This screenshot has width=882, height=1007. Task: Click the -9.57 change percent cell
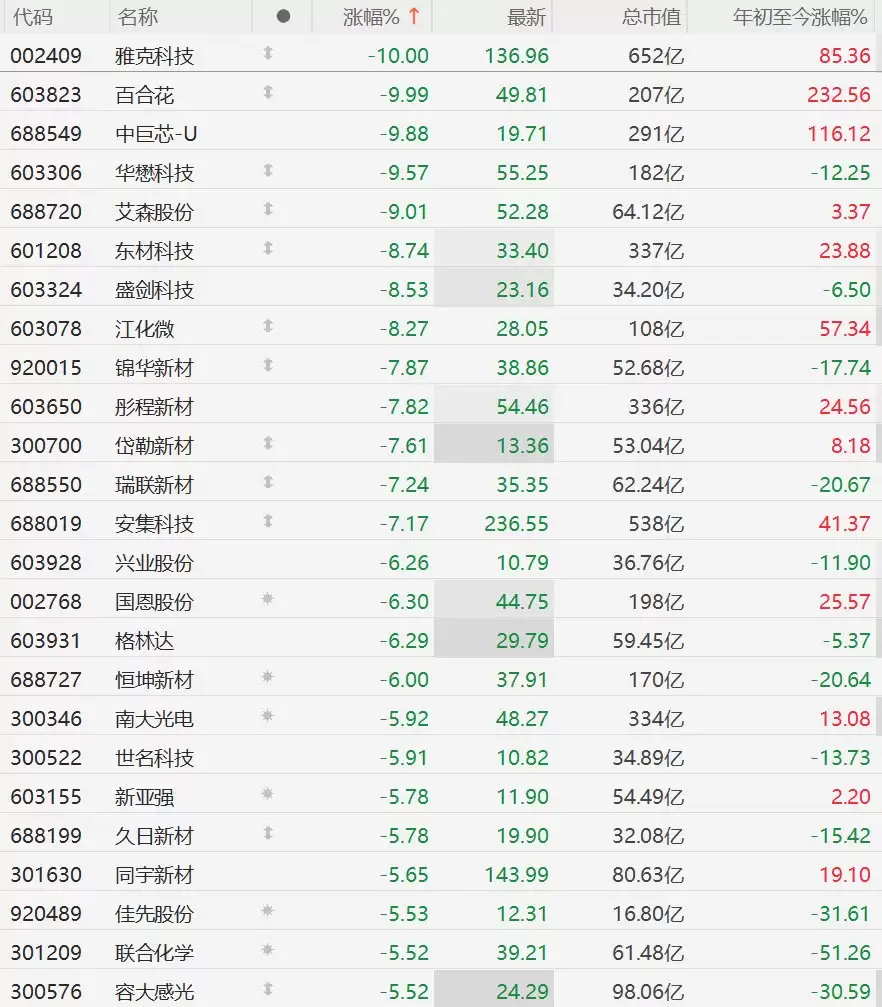coord(404,173)
